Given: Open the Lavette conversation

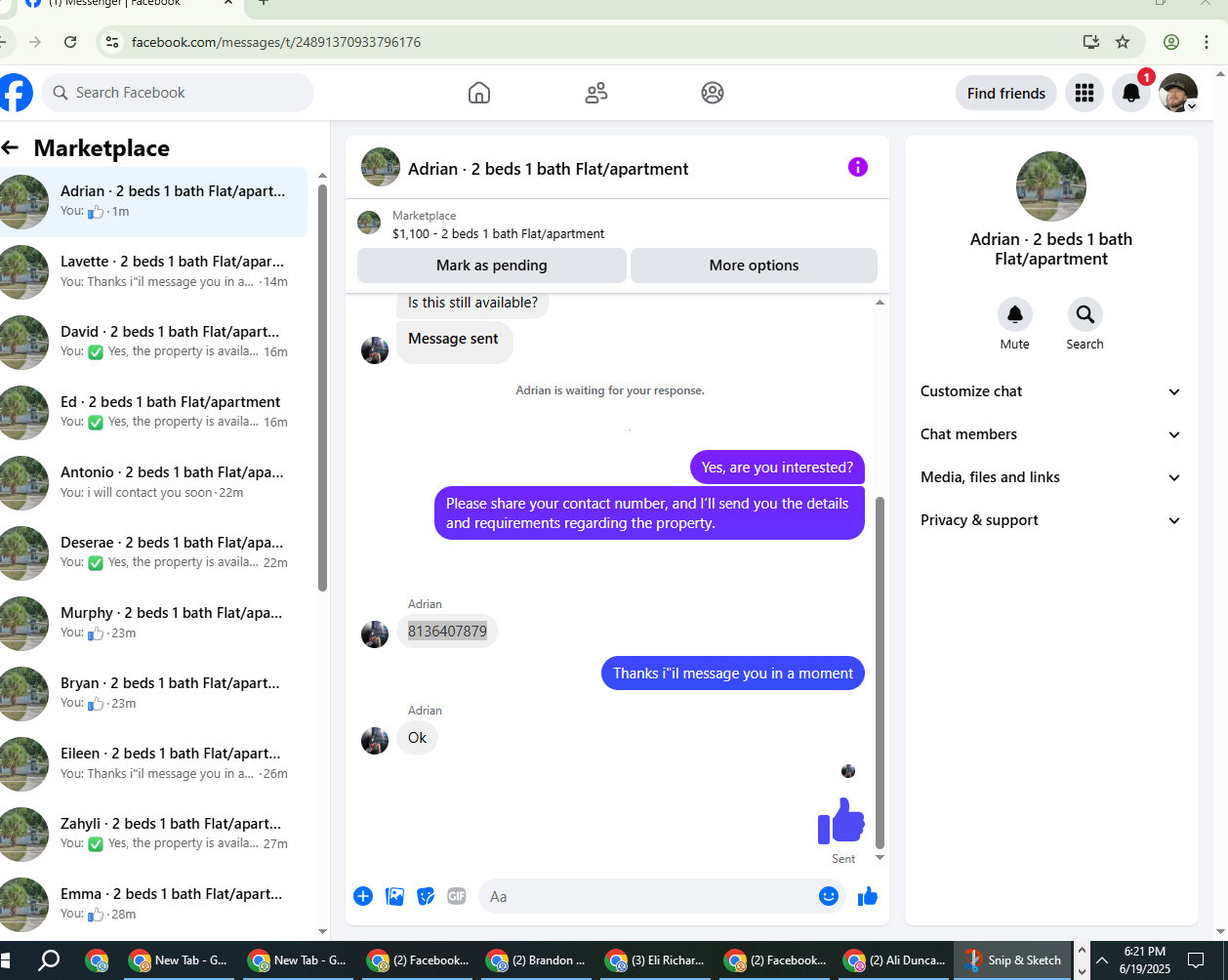Looking at the screenshot, I should [154, 271].
